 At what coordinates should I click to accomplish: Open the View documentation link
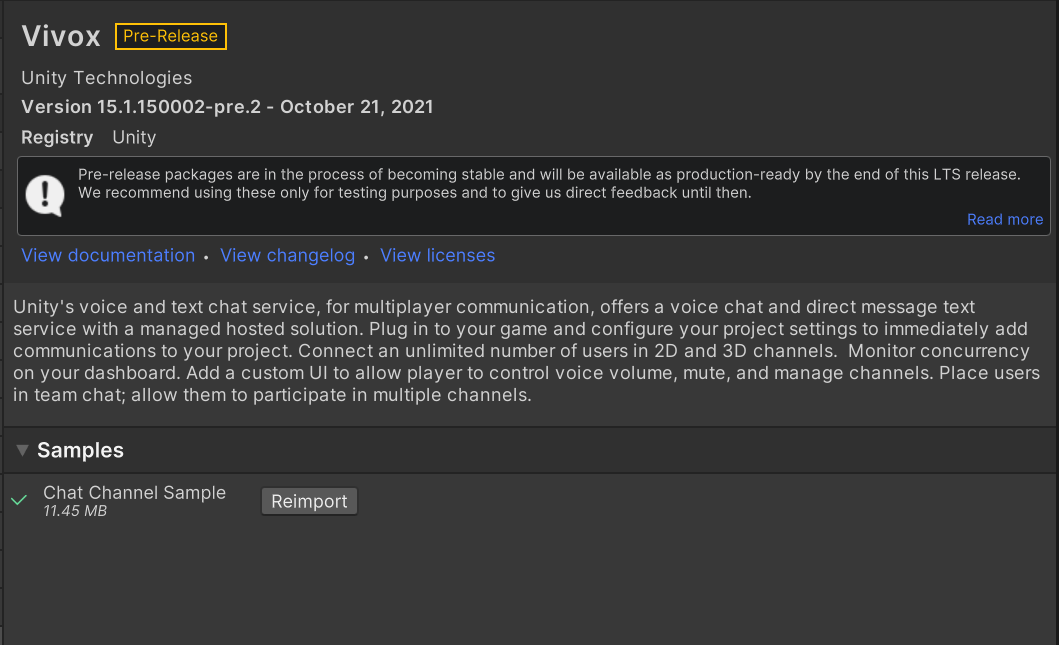108,255
